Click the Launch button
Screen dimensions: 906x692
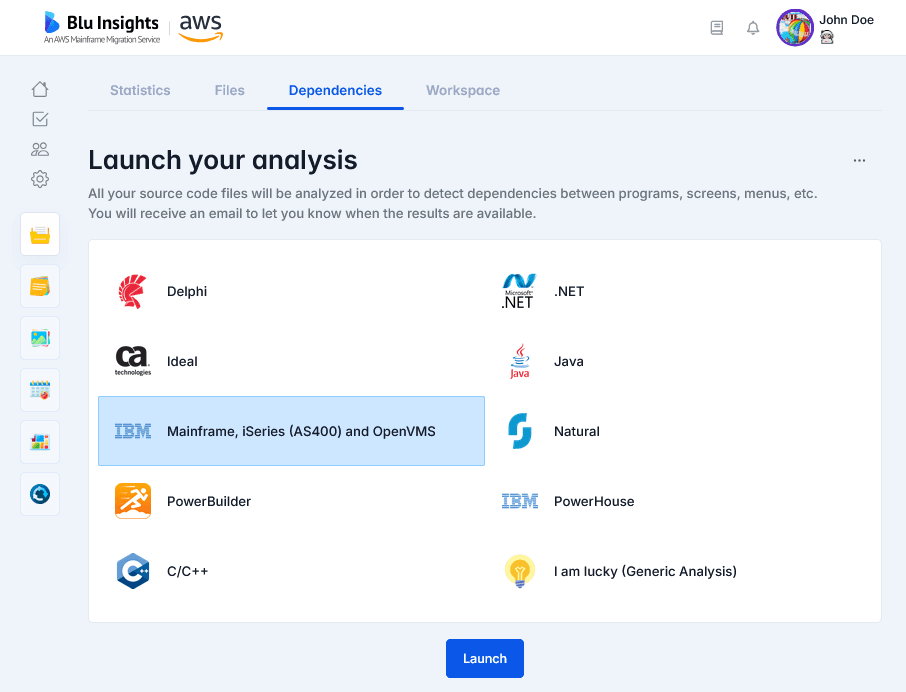(x=485, y=658)
